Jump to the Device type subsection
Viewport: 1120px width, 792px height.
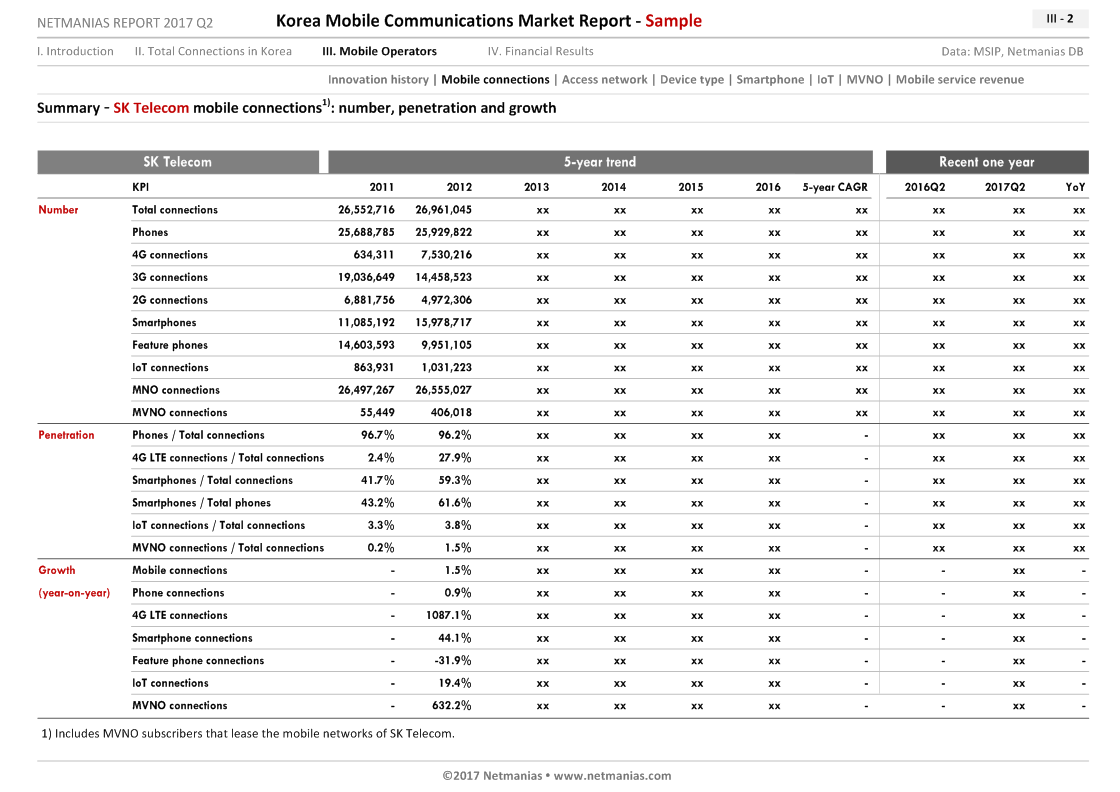pyautogui.click(x=691, y=80)
